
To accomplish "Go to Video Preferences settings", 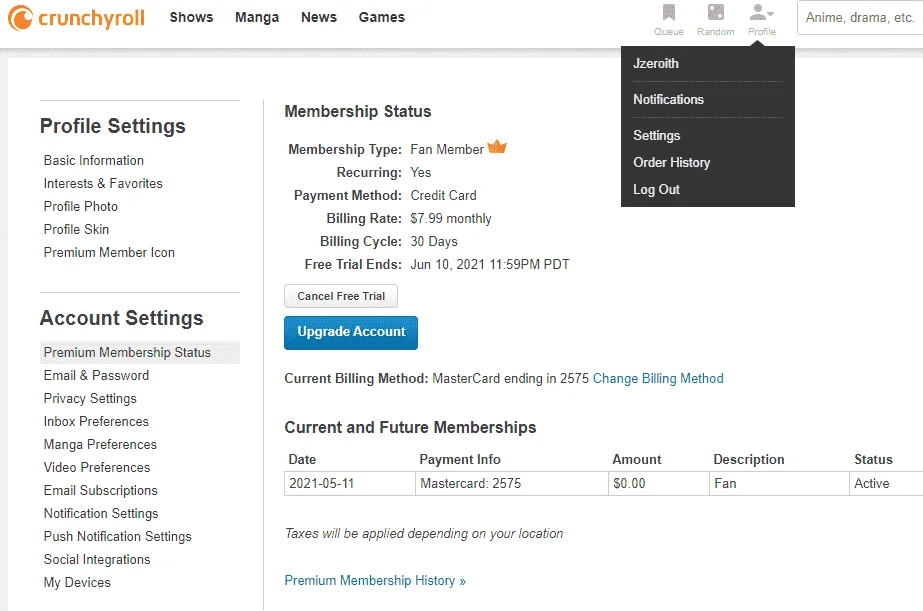I will coord(97,467).
